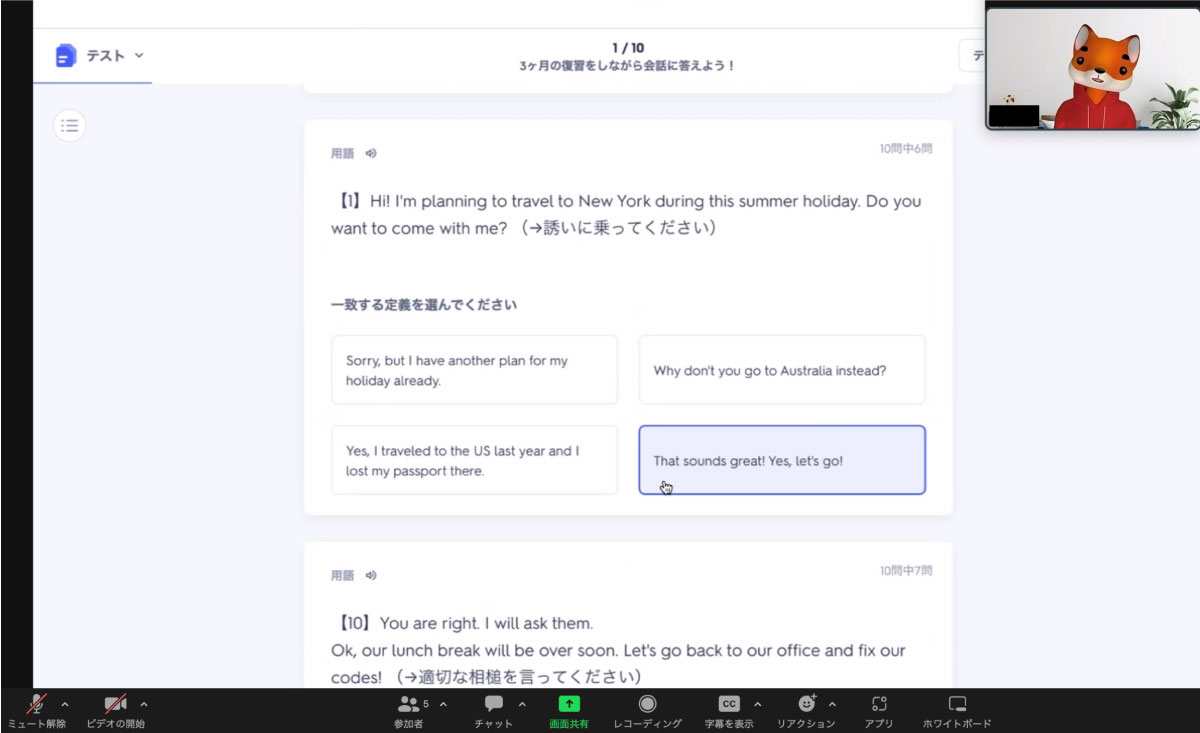Open the Participants panel icon
Viewport: 1200px width, 733px height.
[408, 704]
